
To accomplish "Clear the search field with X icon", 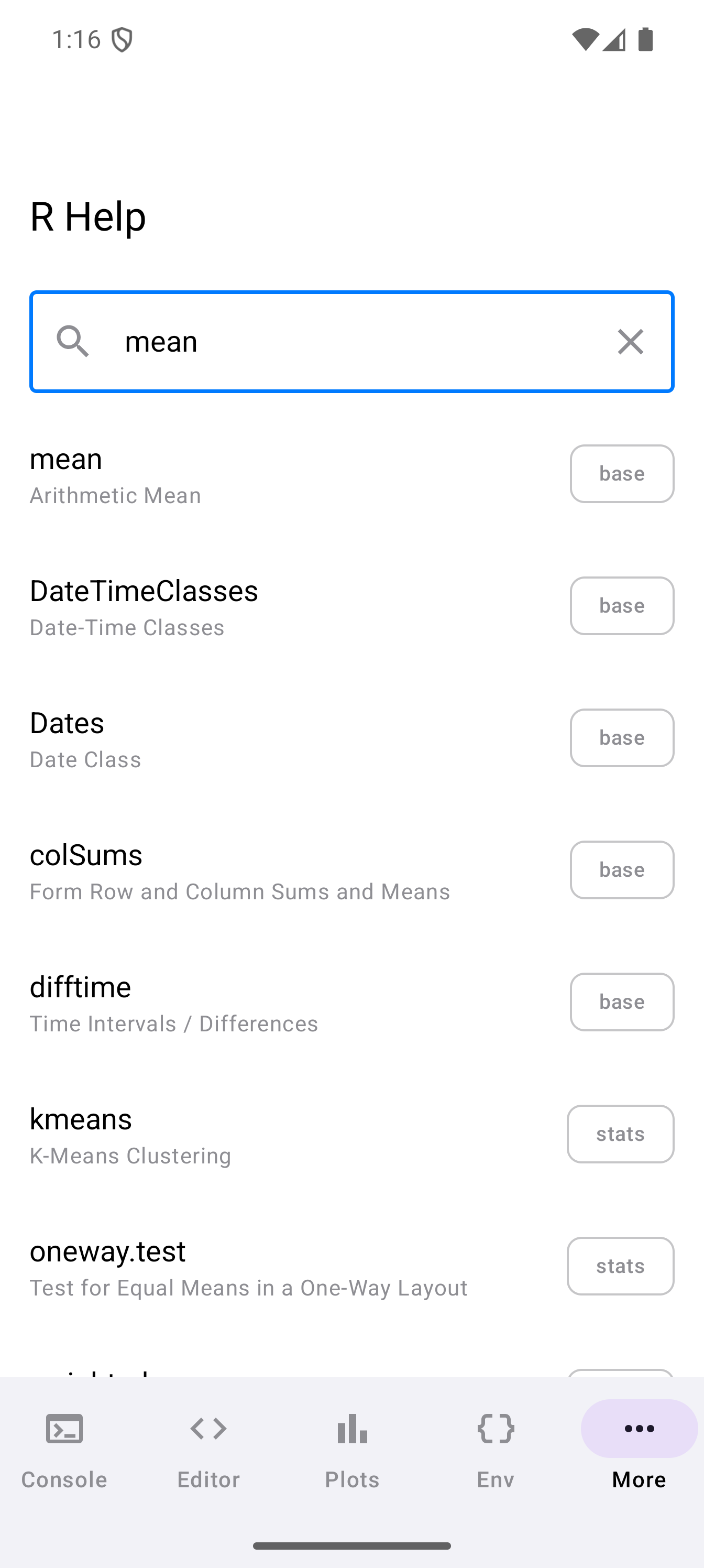I will [630, 342].
